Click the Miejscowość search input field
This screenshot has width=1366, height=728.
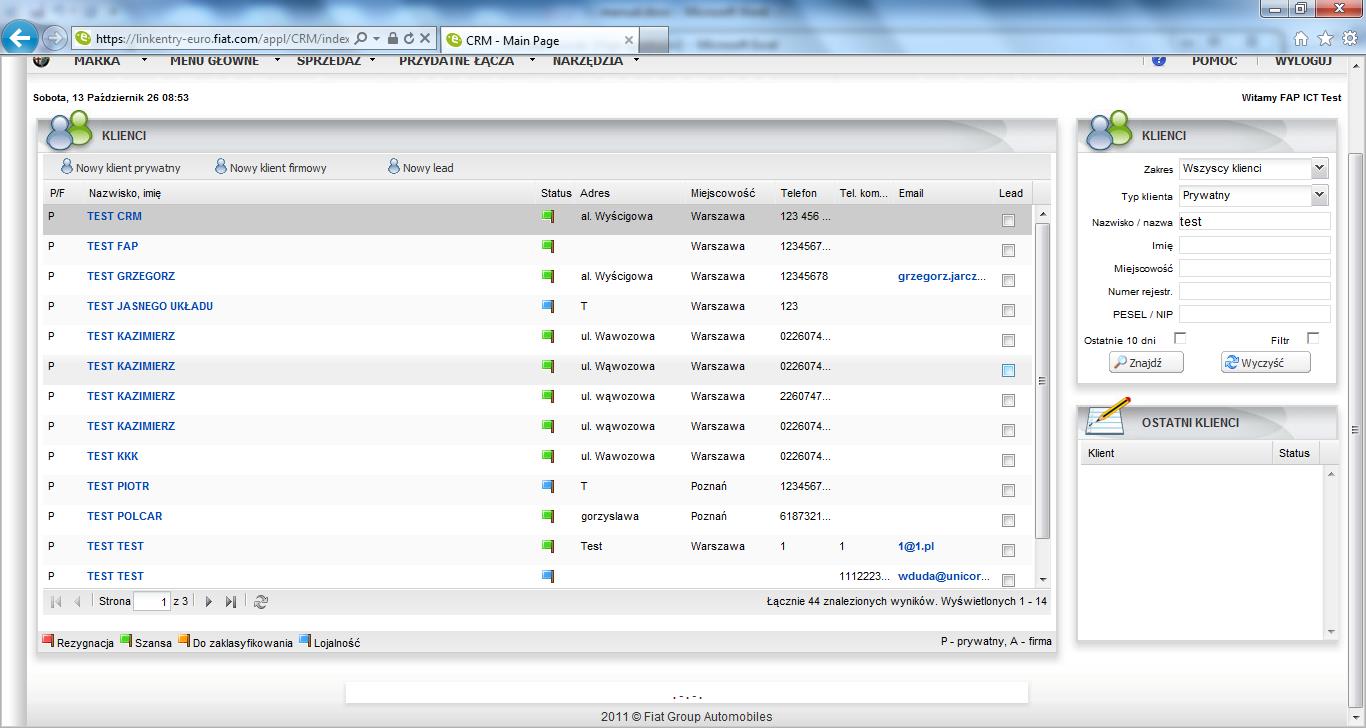1255,268
